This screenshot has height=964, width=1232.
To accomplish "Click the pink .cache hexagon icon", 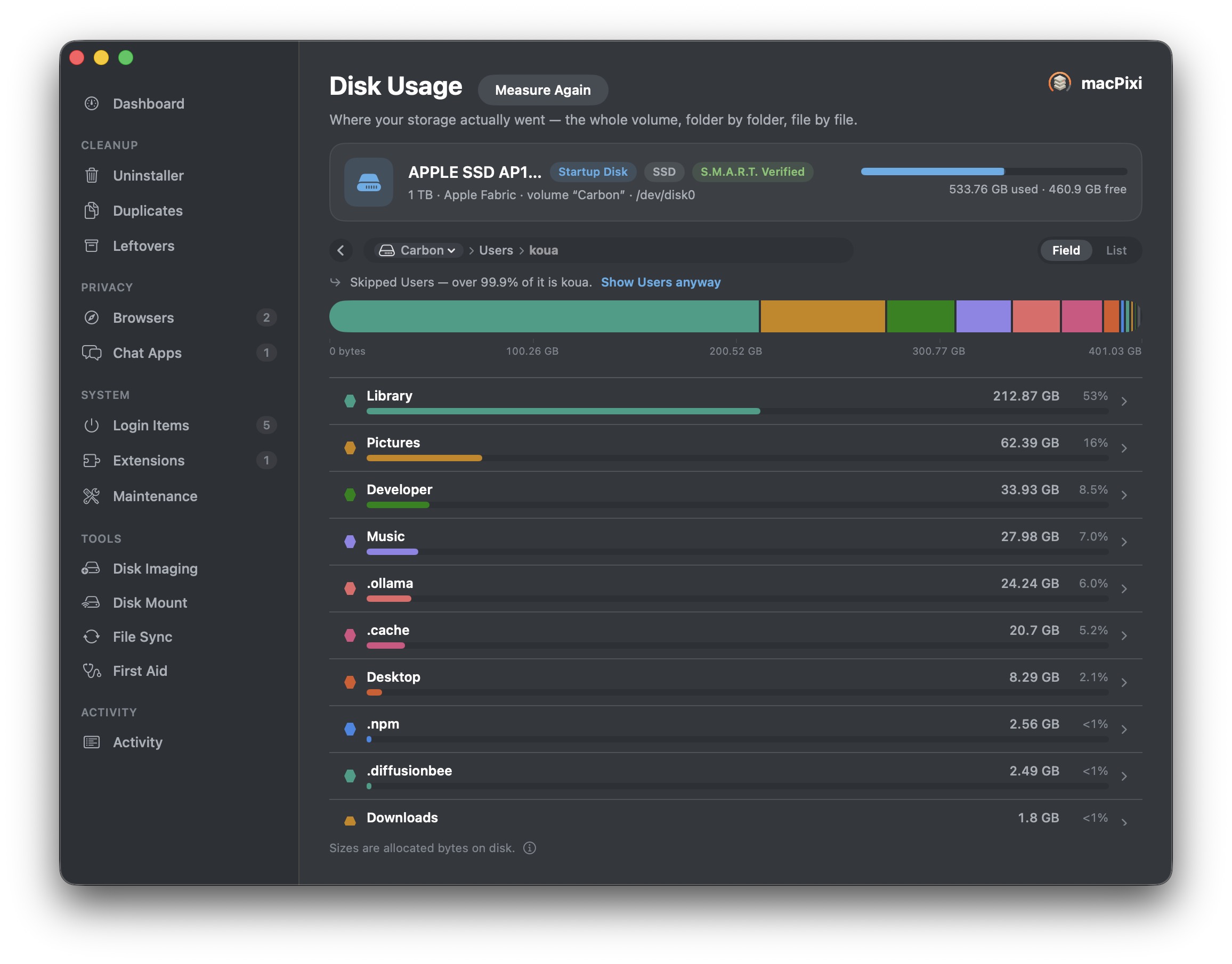I will coord(350,635).
